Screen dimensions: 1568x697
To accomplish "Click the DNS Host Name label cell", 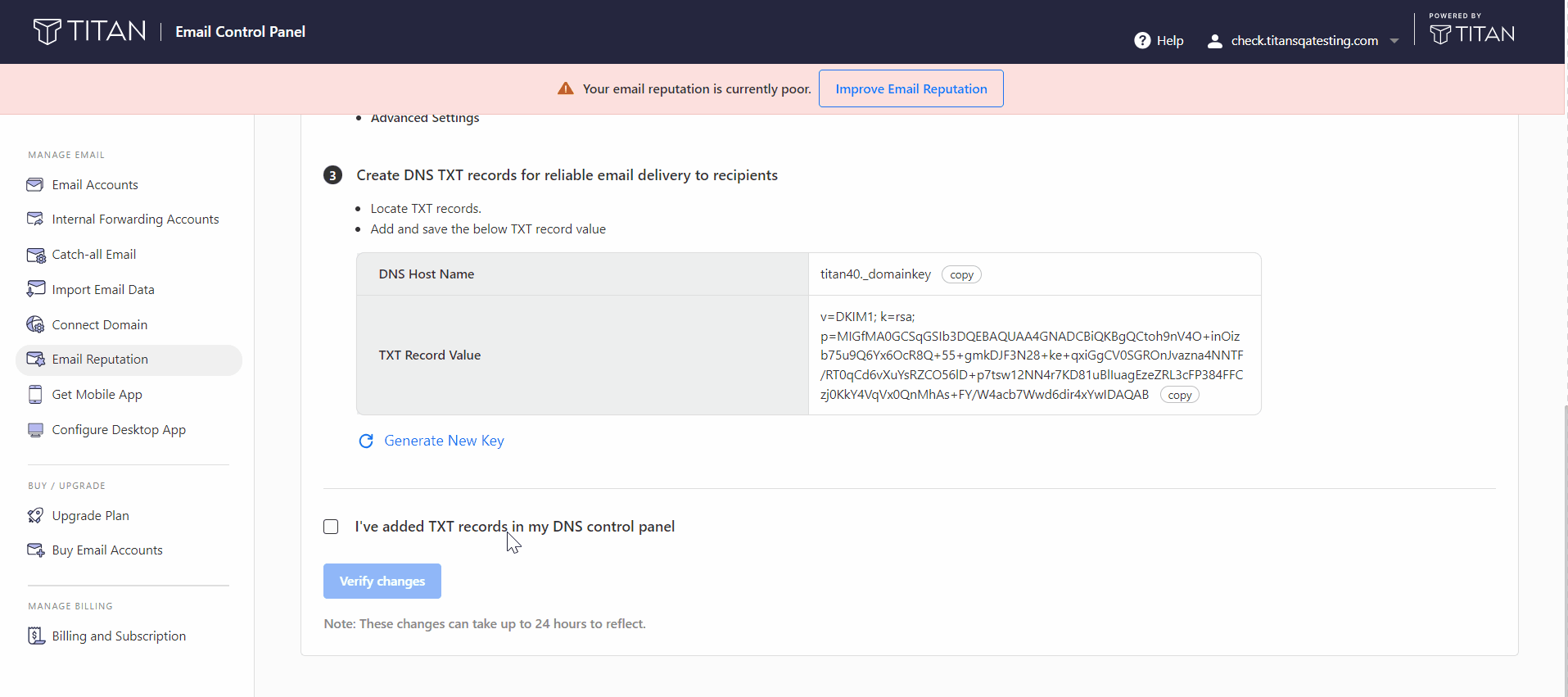I will point(583,274).
